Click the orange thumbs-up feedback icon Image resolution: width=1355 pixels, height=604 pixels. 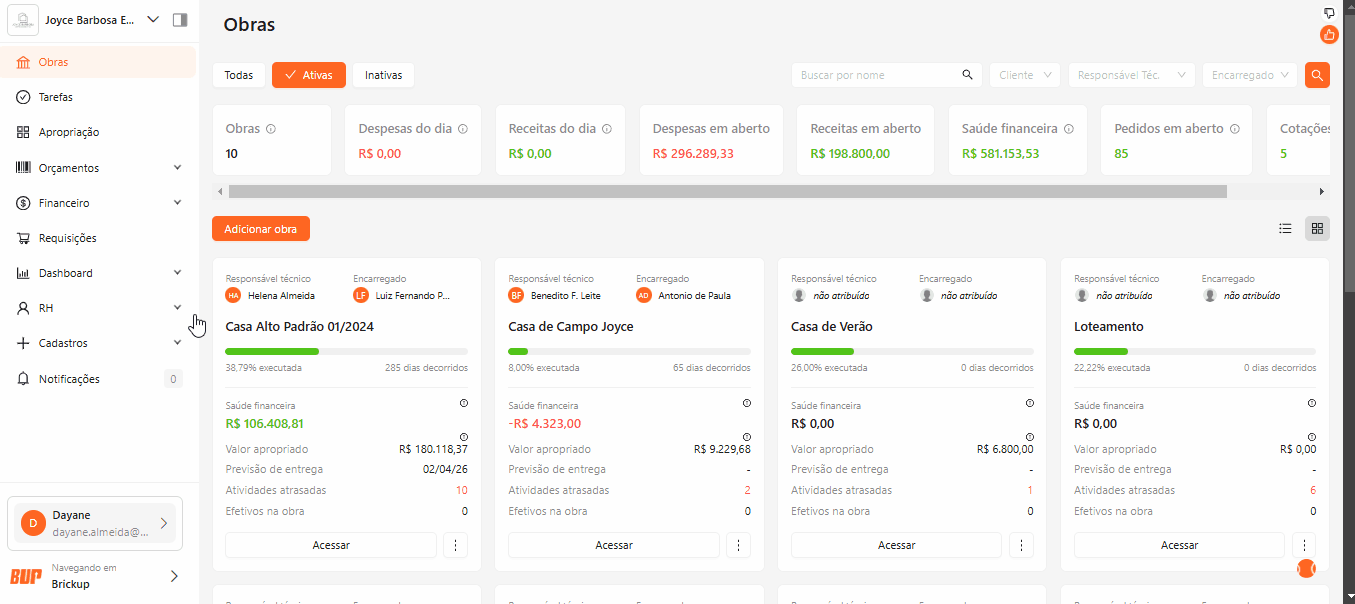tap(1329, 35)
